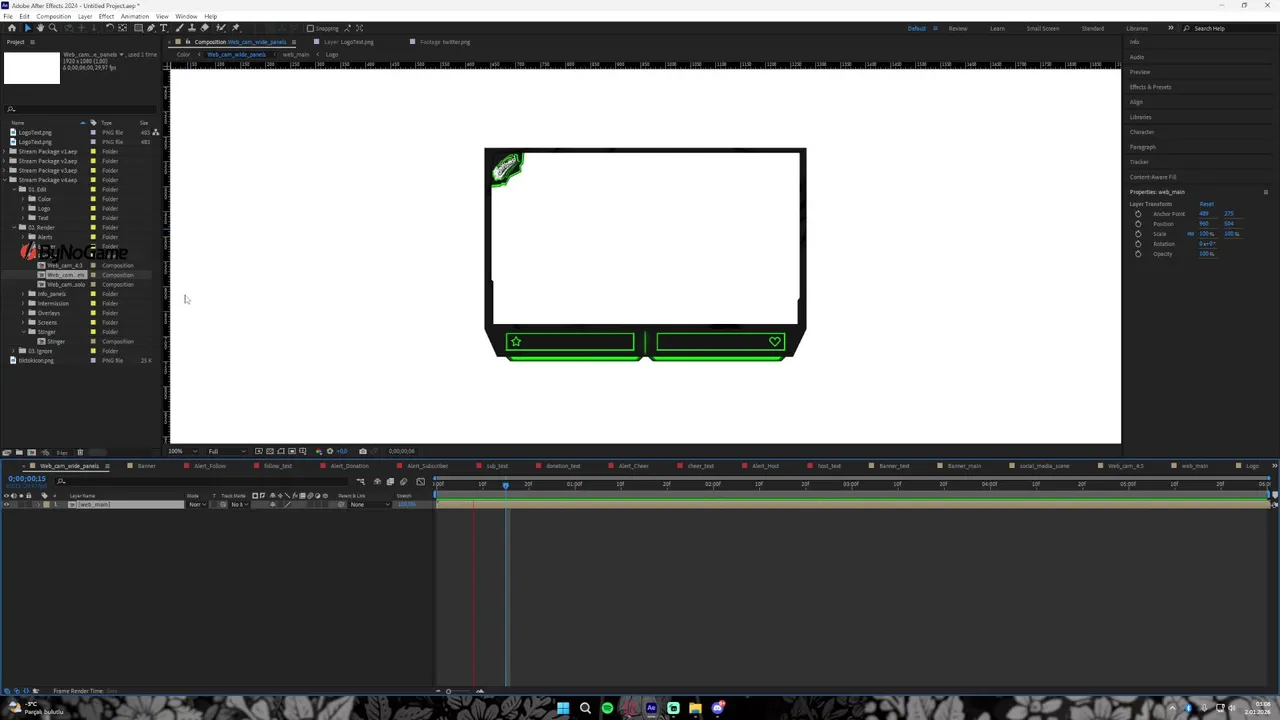Open Composition Mini-Flowchart icon in timeline
The height and width of the screenshot is (720, 1280).
[360, 482]
